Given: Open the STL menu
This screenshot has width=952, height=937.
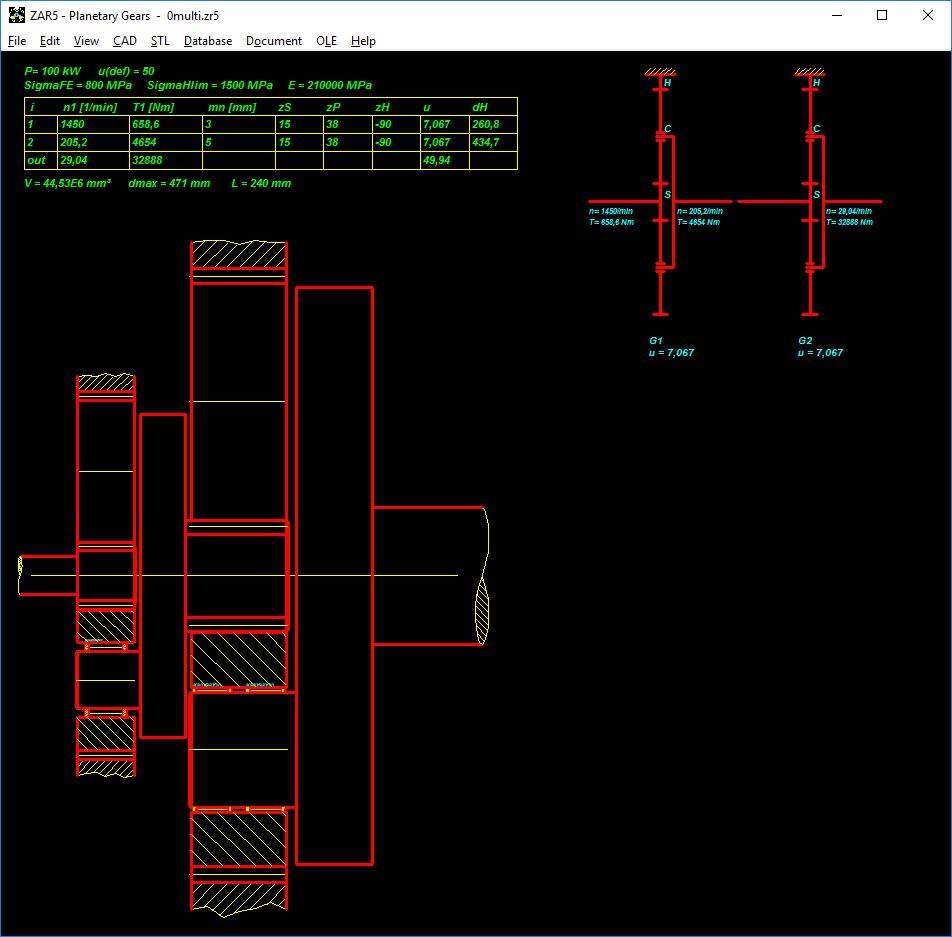Looking at the screenshot, I should coord(160,41).
